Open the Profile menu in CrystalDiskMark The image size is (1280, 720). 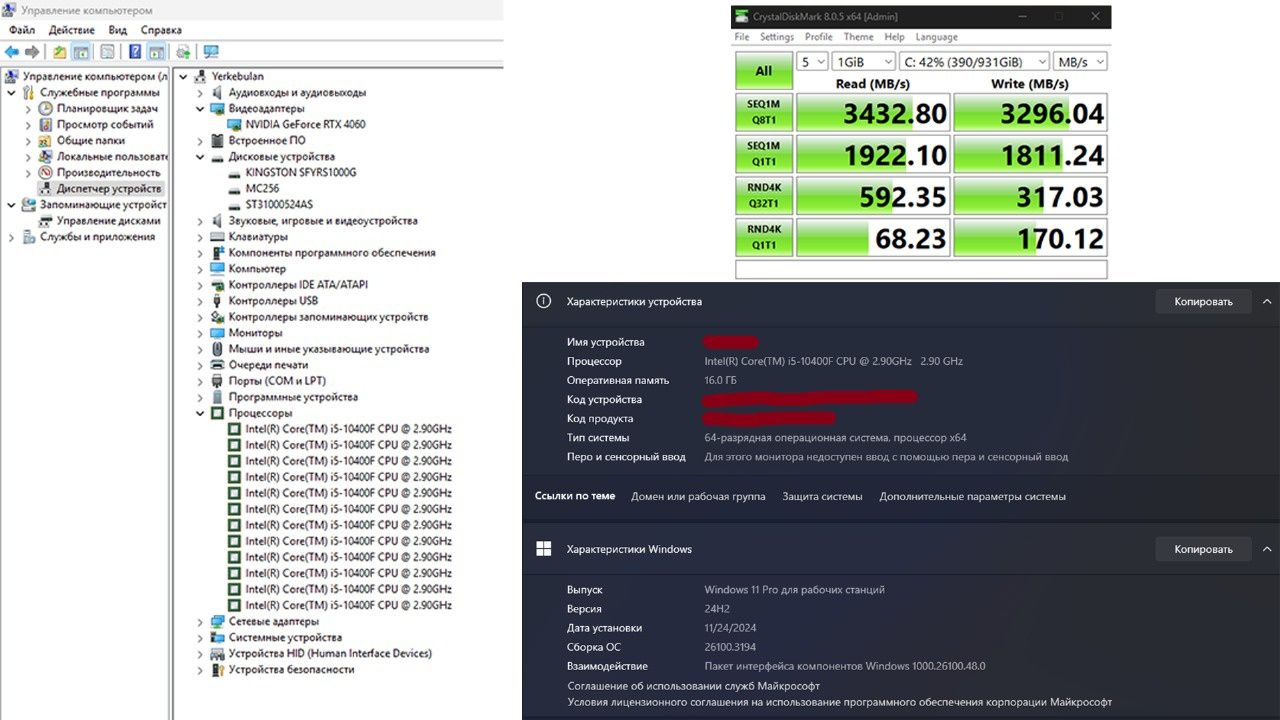pos(818,37)
